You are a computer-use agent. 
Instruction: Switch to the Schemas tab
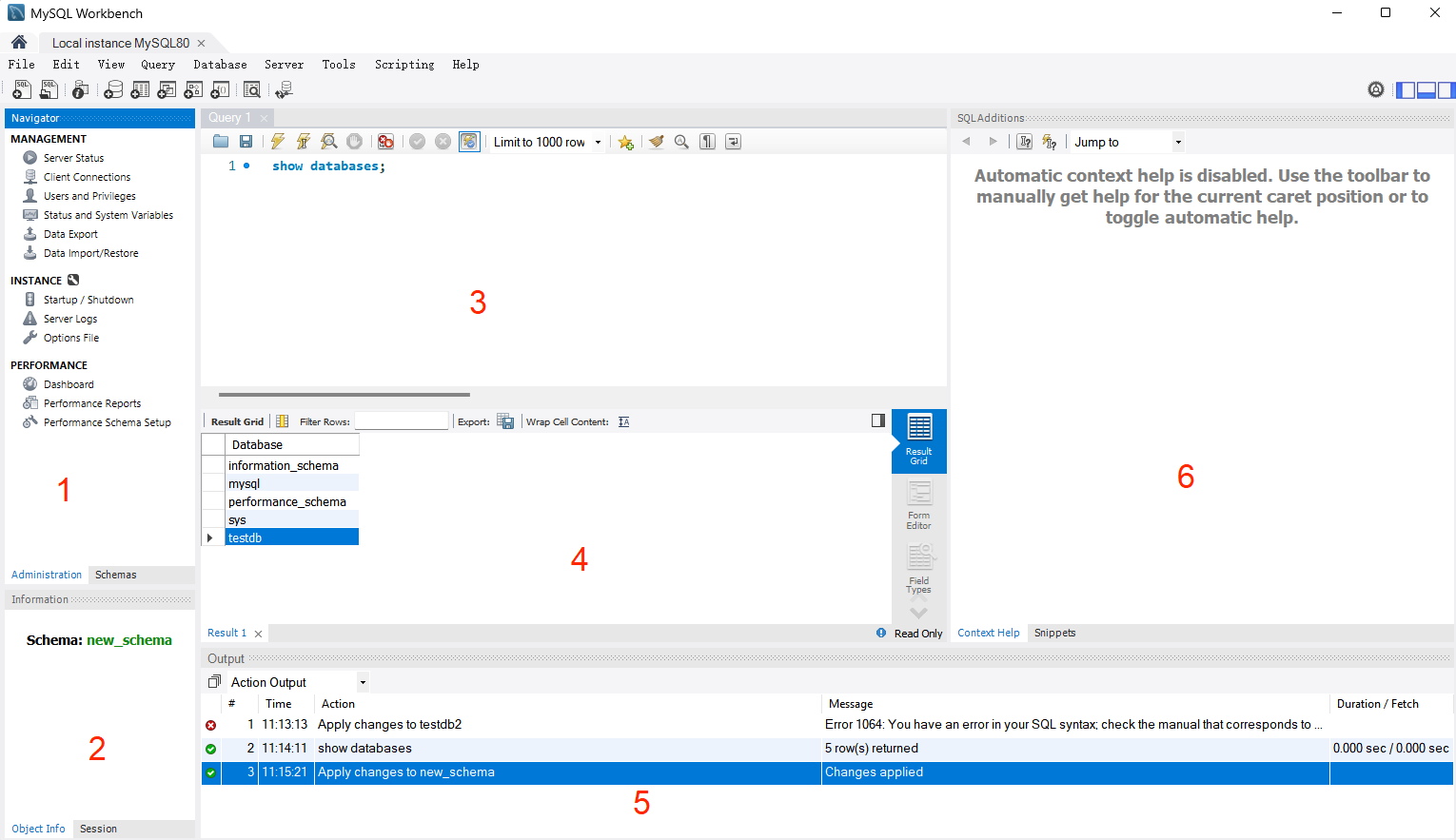[115, 575]
